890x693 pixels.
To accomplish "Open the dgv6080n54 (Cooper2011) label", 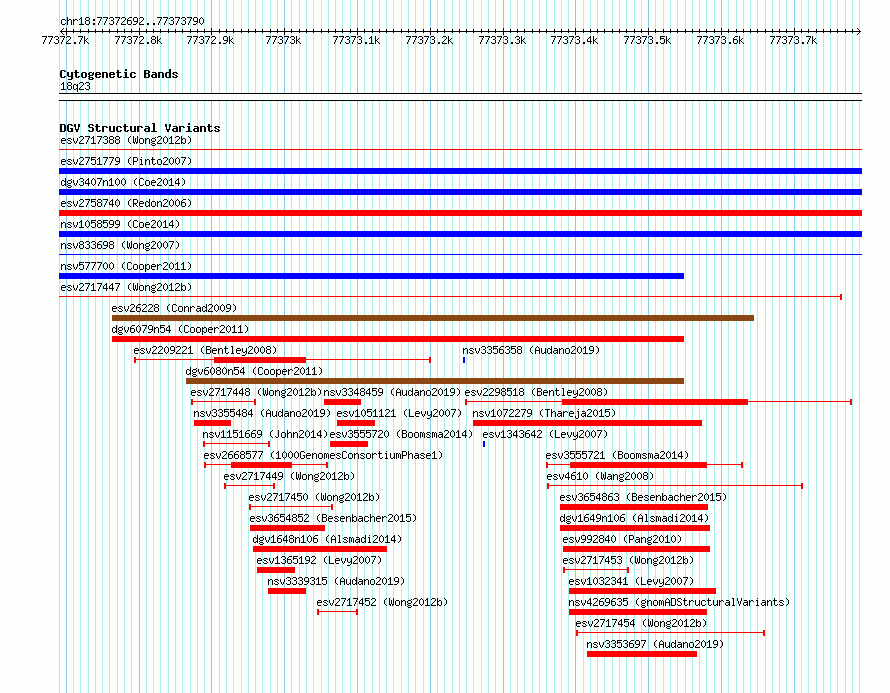I will pyautogui.click(x=254, y=371).
